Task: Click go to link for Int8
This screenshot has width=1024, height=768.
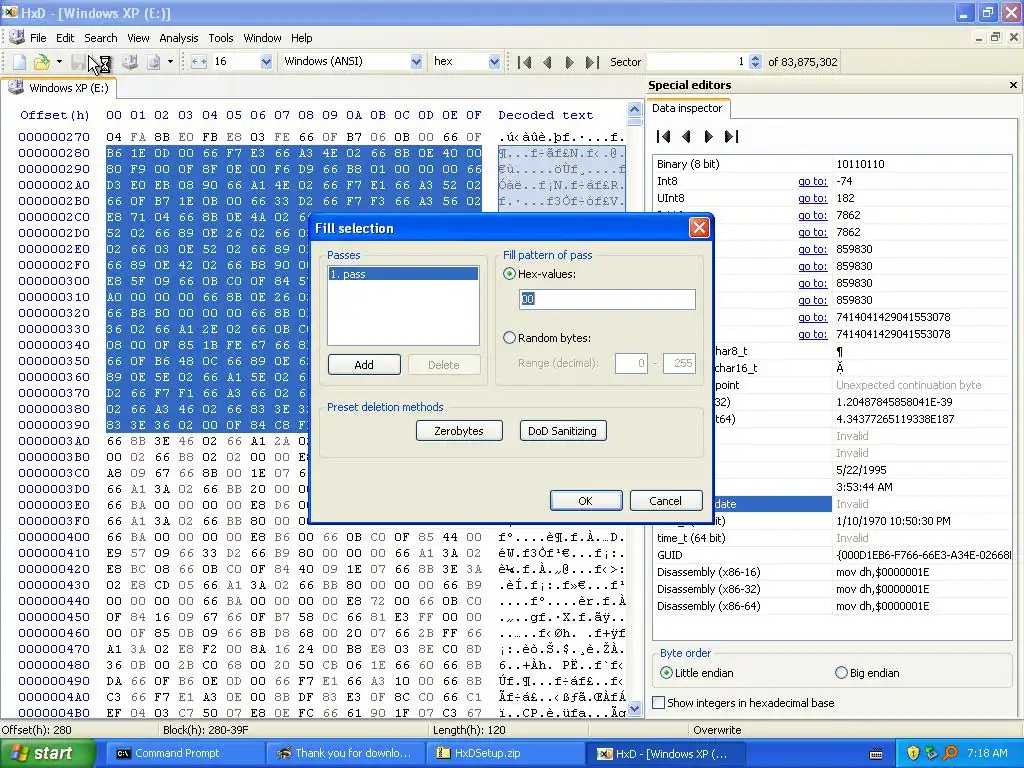Action: 812,181
